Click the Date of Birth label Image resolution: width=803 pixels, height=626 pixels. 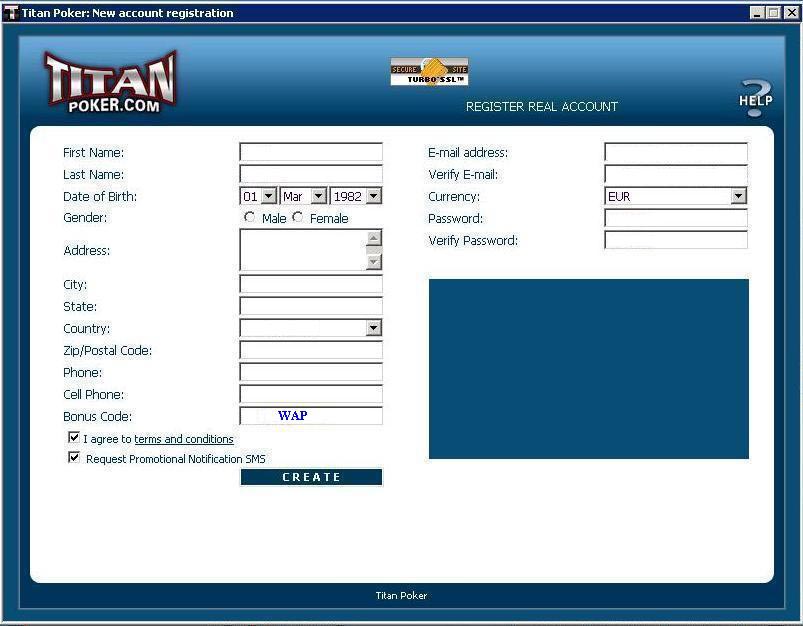pos(100,197)
